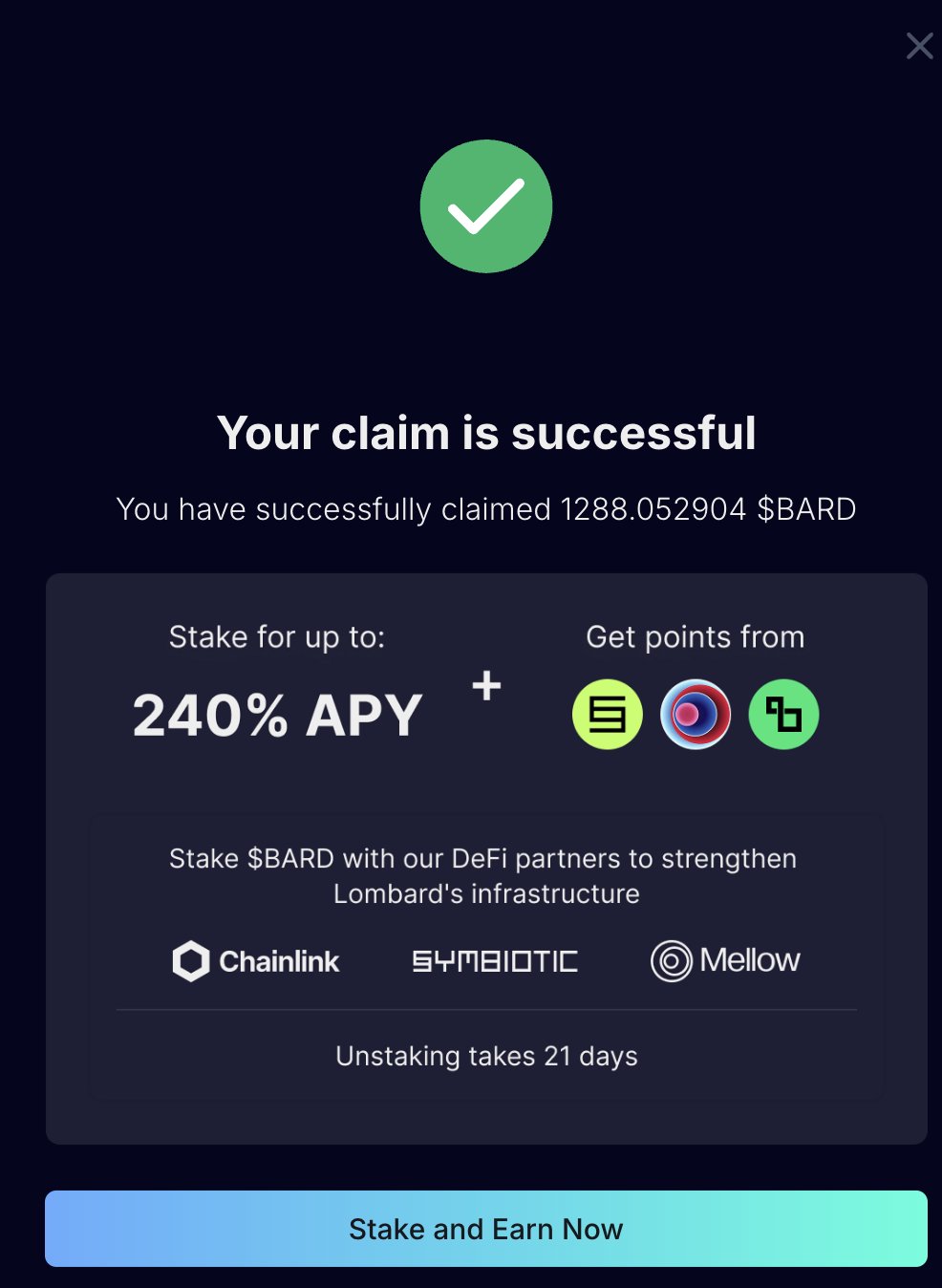
Task: Click the yellow-green Symbiotic points icon
Action: pos(608,714)
